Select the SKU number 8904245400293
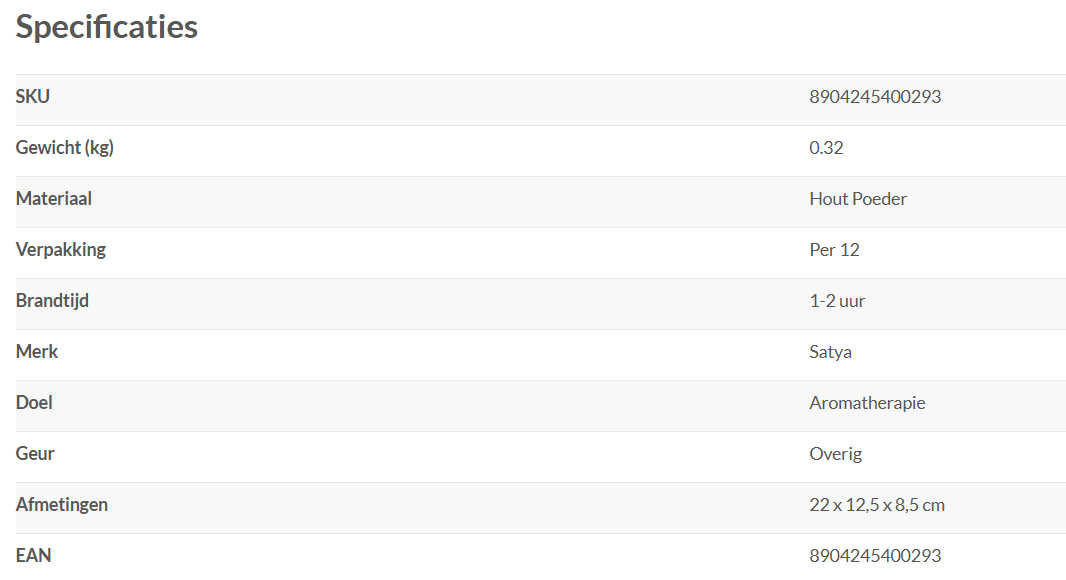Viewport: 1066px width, 580px height. coord(875,97)
